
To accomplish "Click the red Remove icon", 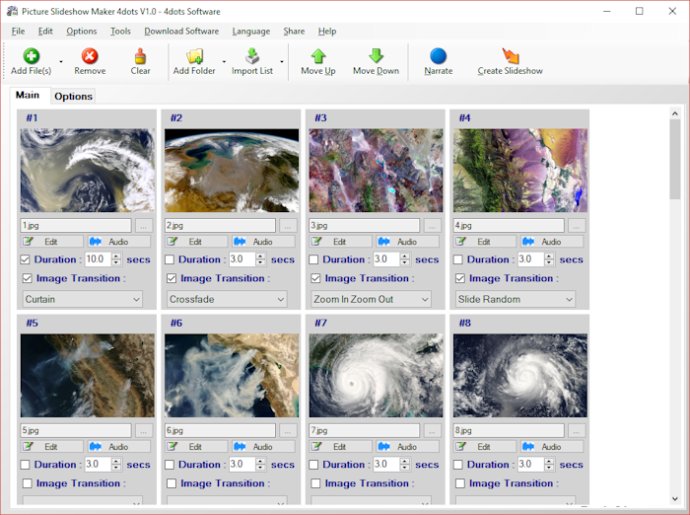I will 89,56.
